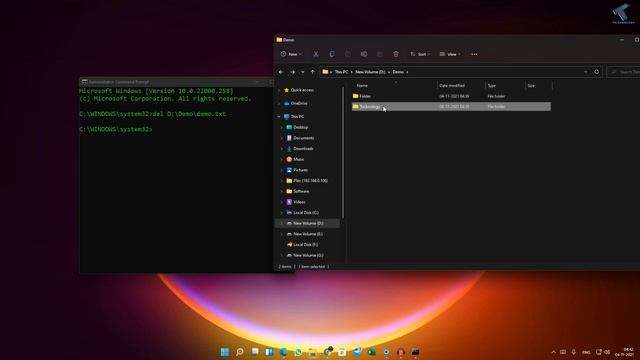
Task: Refresh the Demo folder view
Action: pyautogui.click(x=597, y=72)
